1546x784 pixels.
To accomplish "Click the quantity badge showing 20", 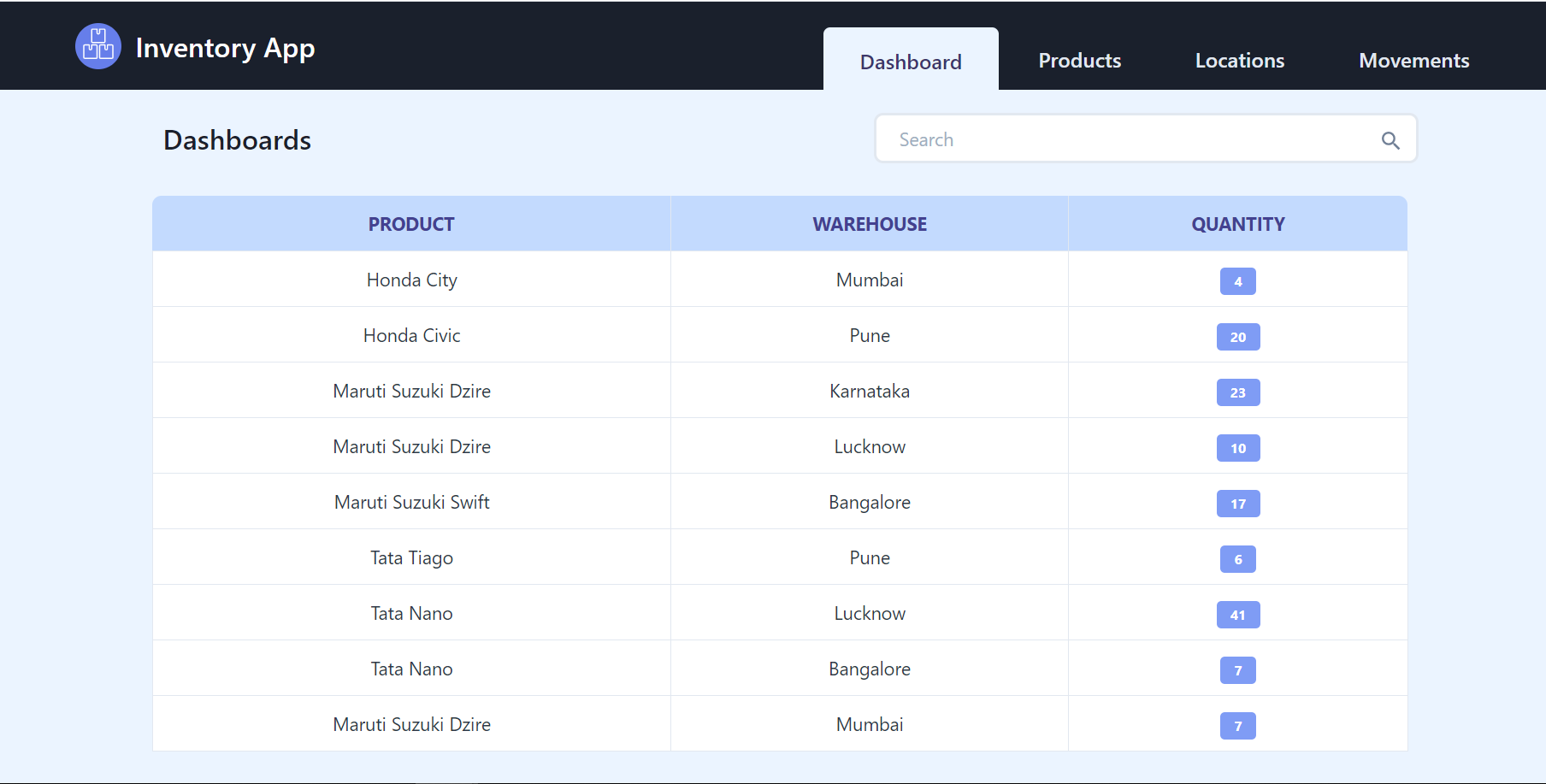I will pyautogui.click(x=1237, y=337).
